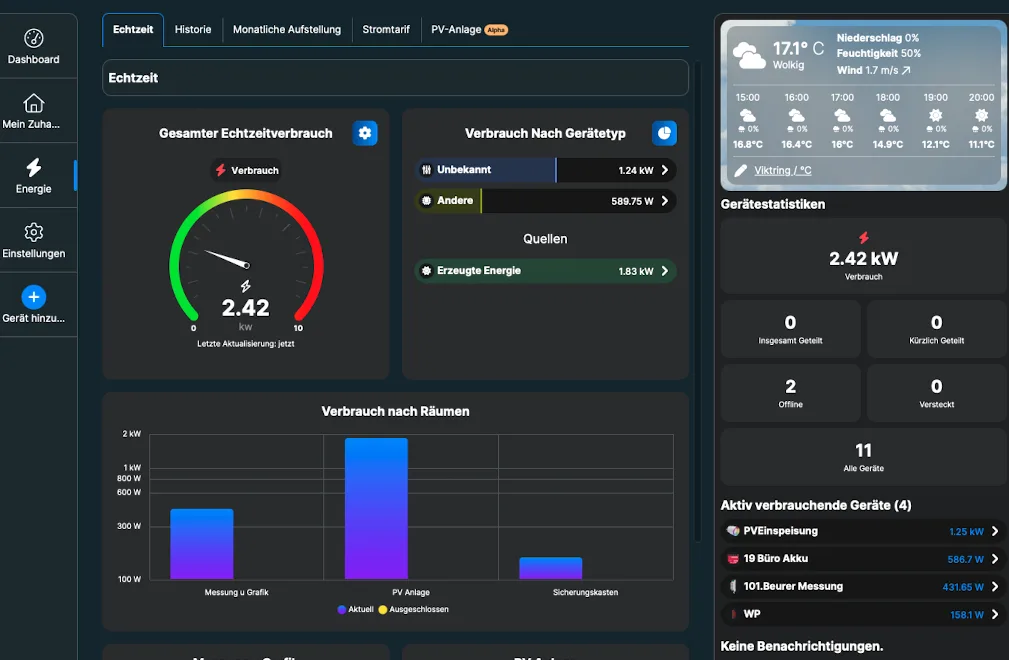
Task: Open gear settings for Gesamter Echtzeitverbrauch
Action: (365, 133)
